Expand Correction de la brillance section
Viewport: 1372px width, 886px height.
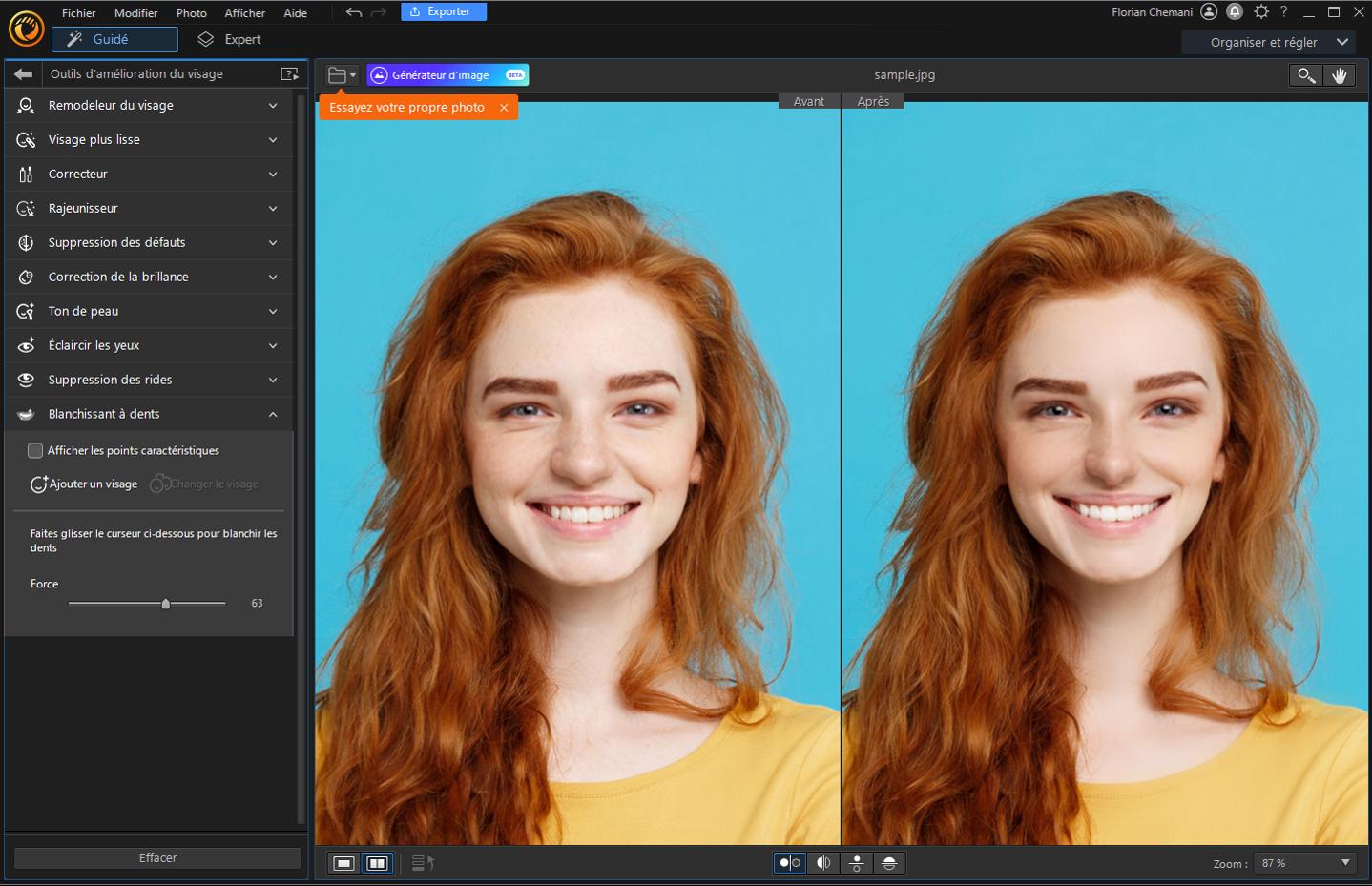click(x=273, y=278)
